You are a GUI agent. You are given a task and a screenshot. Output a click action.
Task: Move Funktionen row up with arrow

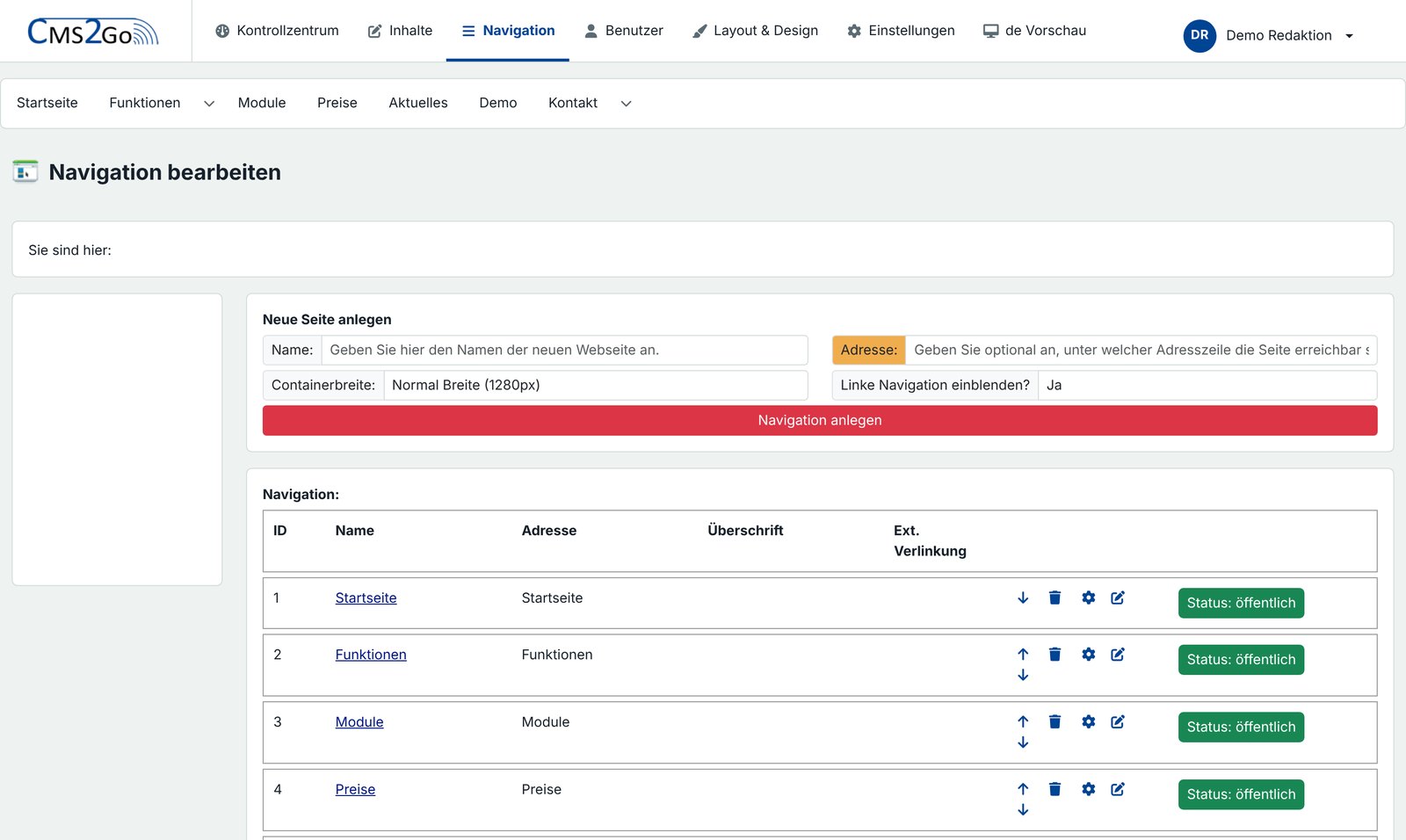coord(1023,655)
